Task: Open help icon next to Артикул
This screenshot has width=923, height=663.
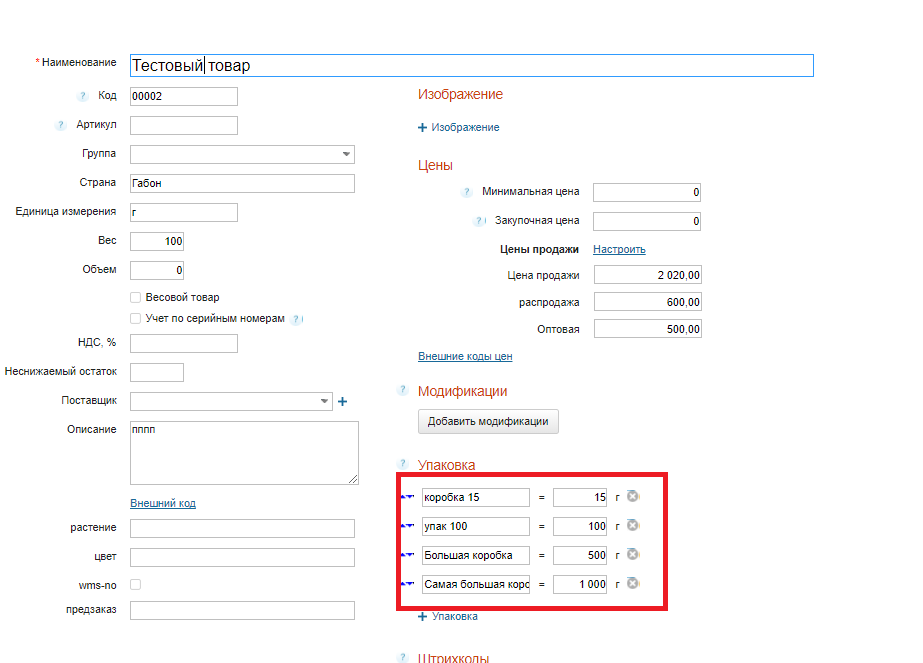Action: coord(61,125)
